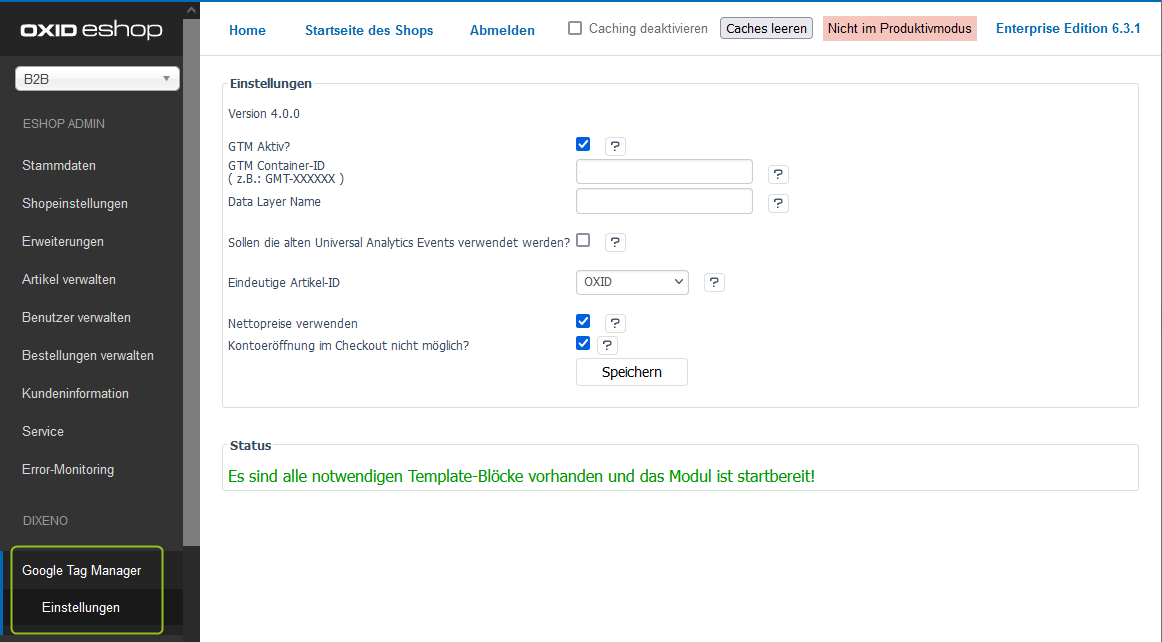The width and height of the screenshot is (1162, 642).
Task: Open Shopeinstellungen in the sidebar
Action: 75,203
